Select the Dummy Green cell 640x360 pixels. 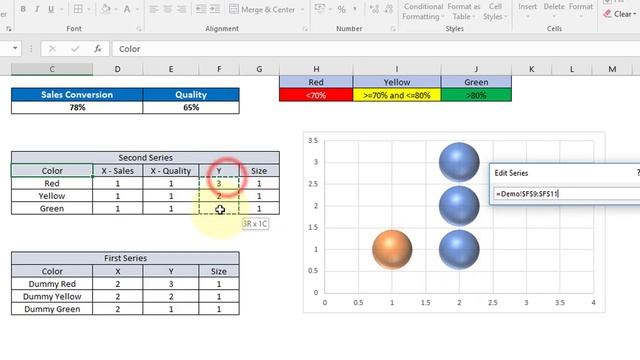click(x=52, y=309)
